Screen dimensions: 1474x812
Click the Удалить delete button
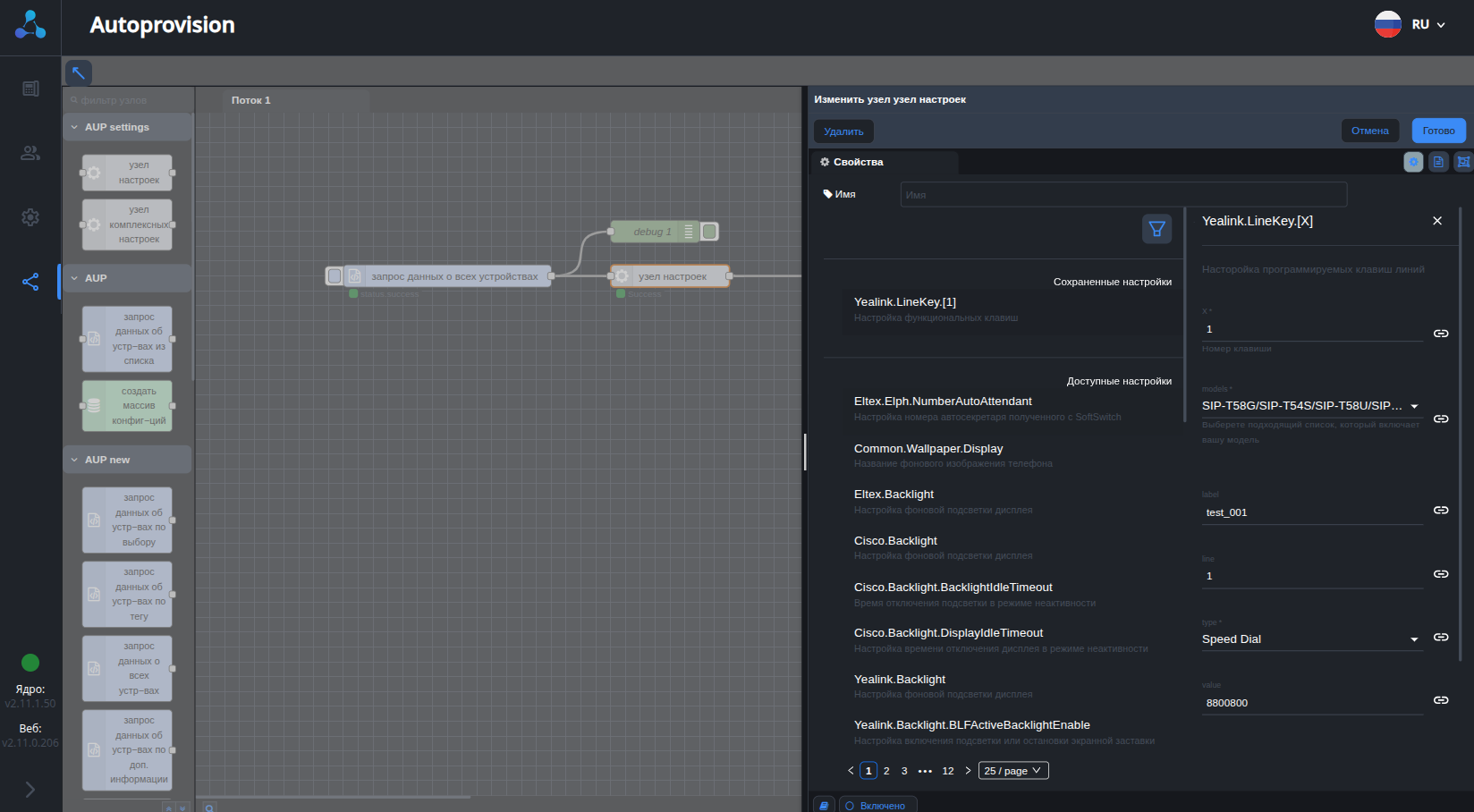843,131
